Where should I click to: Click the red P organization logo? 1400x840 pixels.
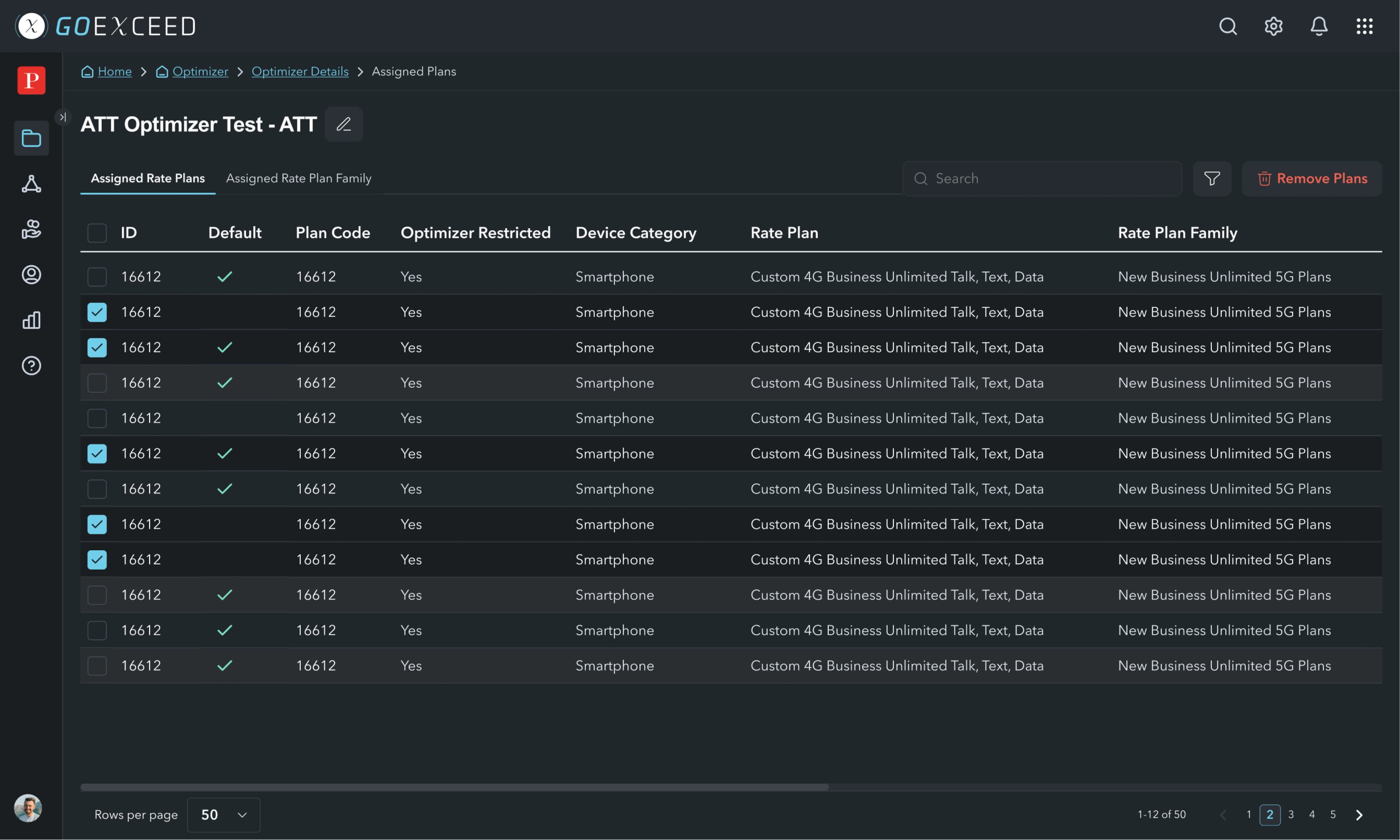pyautogui.click(x=31, y=81)
